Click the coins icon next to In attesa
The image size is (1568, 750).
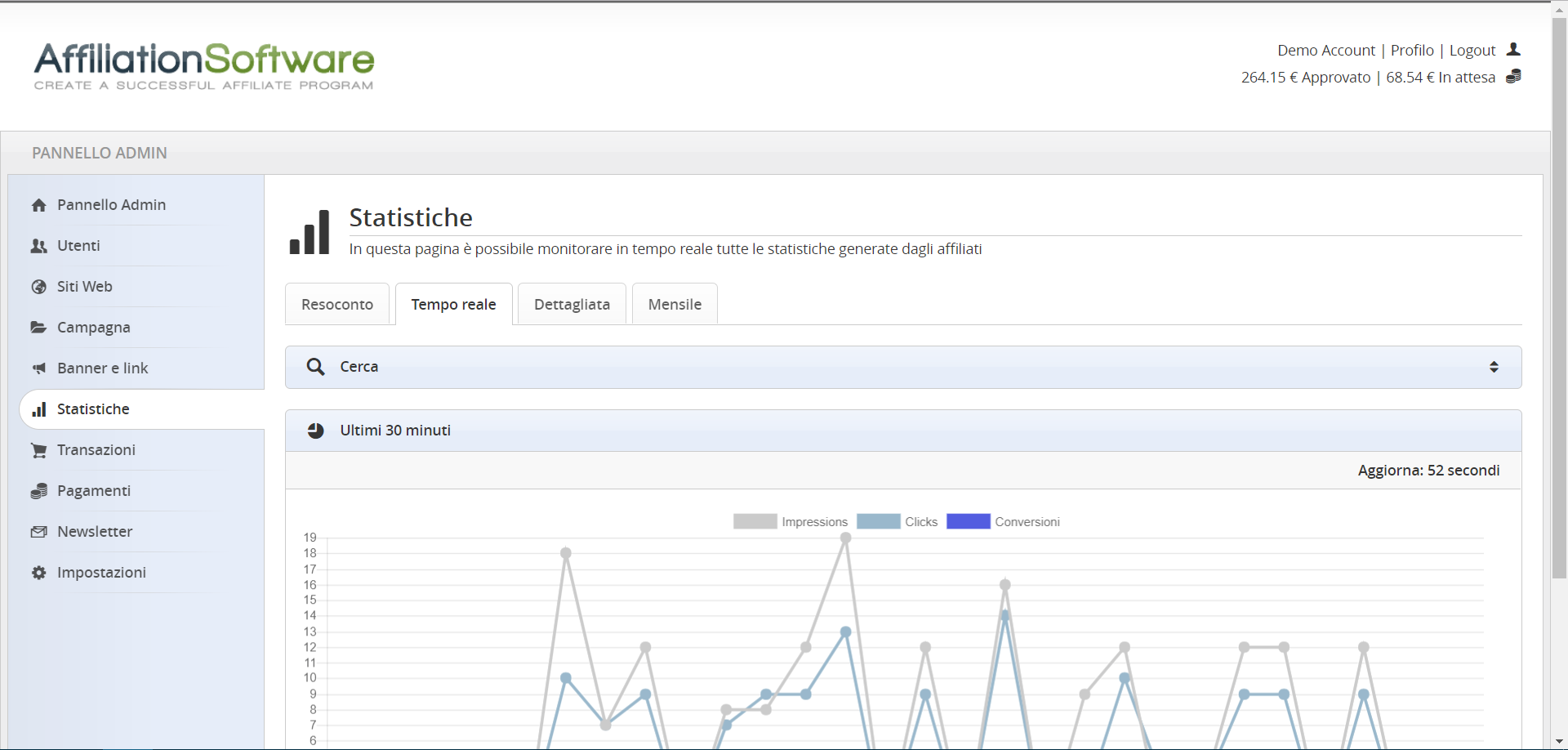pyautogui.click(x=1513, y=76)
